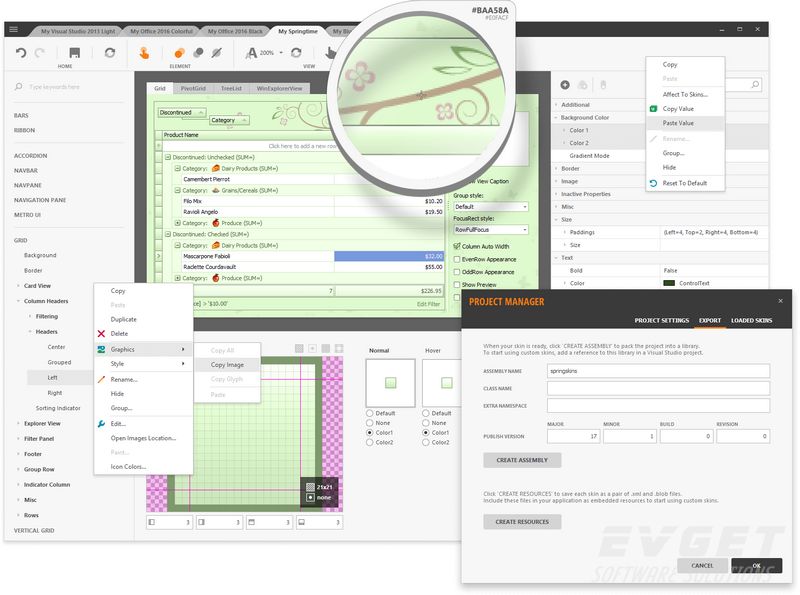Screen dimensions: 800x595
Task: Click the wrench icon beside Edit...
Action: 101,424
